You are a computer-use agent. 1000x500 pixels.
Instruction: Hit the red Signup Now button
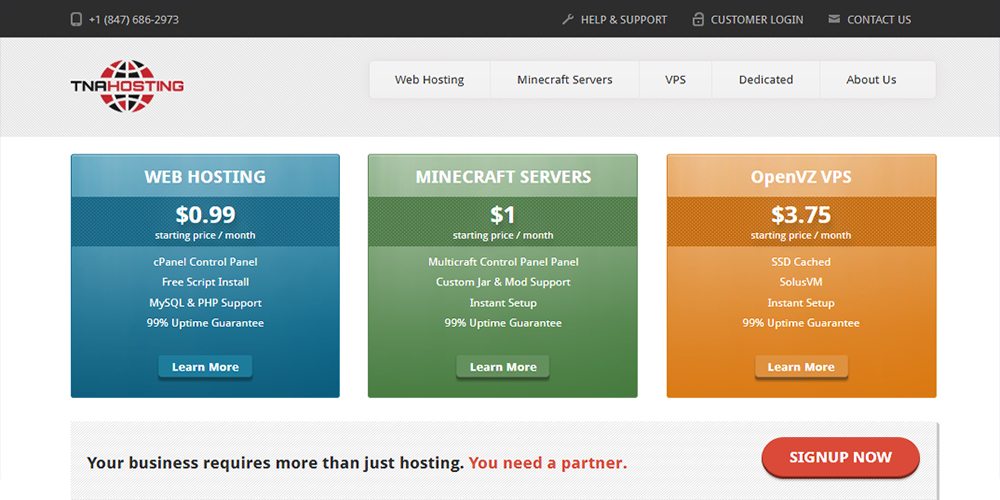coord(840,457)
